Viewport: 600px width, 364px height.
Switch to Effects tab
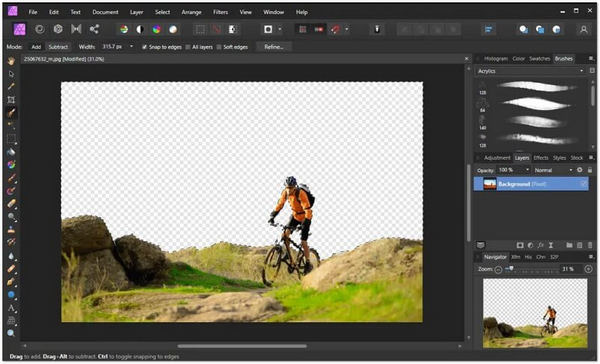pos(541,158)
